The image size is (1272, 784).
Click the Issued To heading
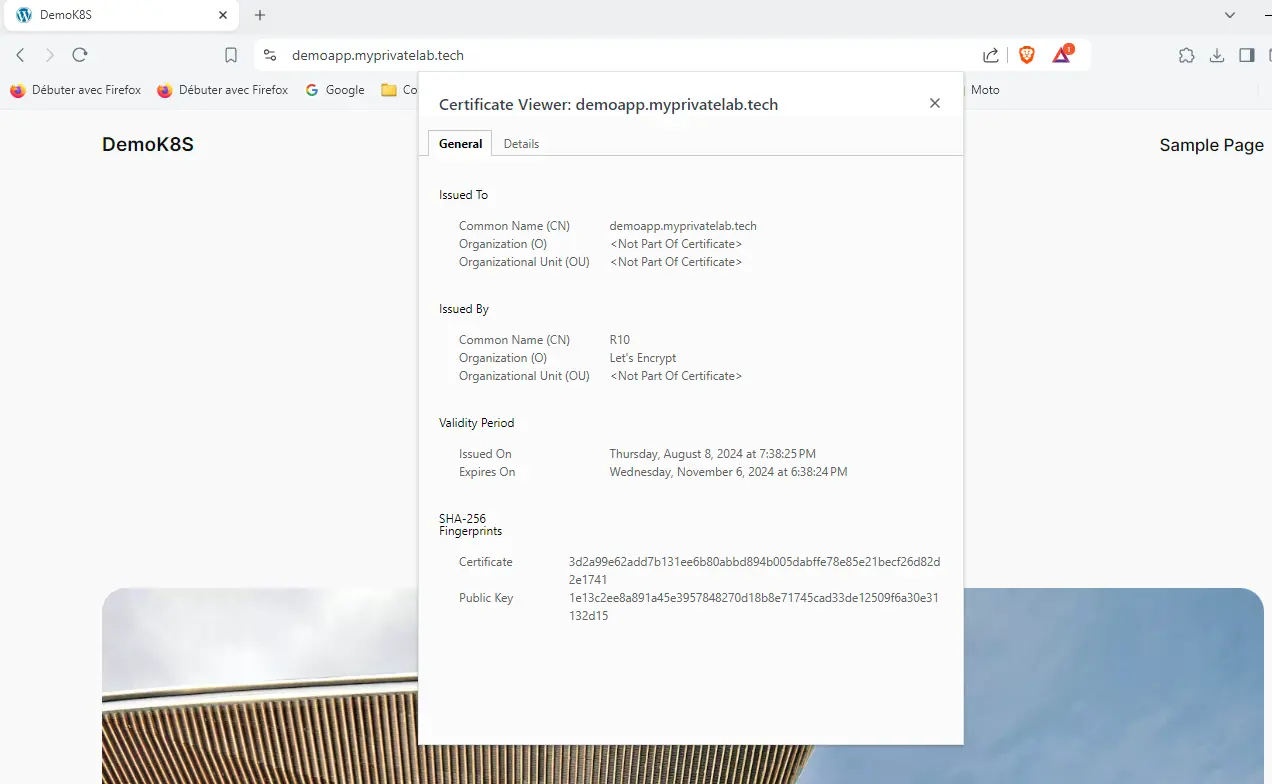tap(464, 195)
